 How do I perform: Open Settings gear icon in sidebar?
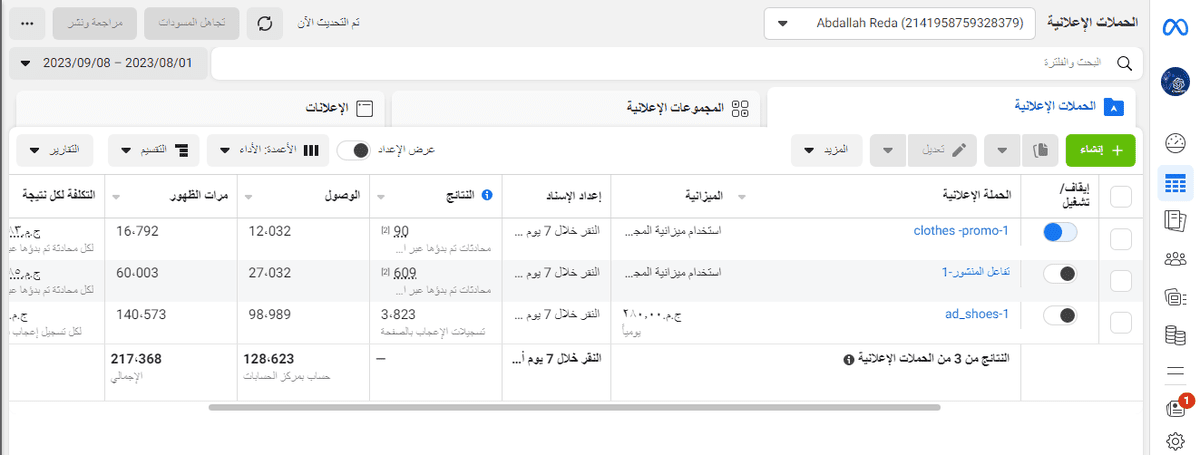click(x=1175, y=441)
